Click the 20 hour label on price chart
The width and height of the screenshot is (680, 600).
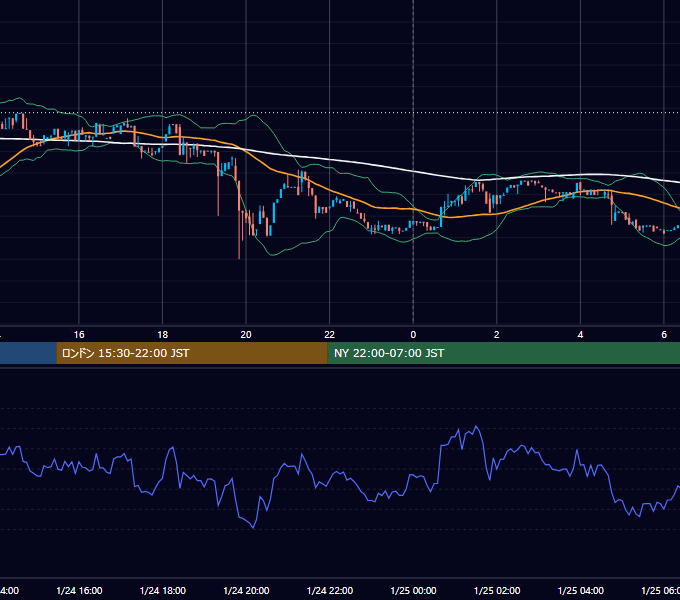pos(246,335)
